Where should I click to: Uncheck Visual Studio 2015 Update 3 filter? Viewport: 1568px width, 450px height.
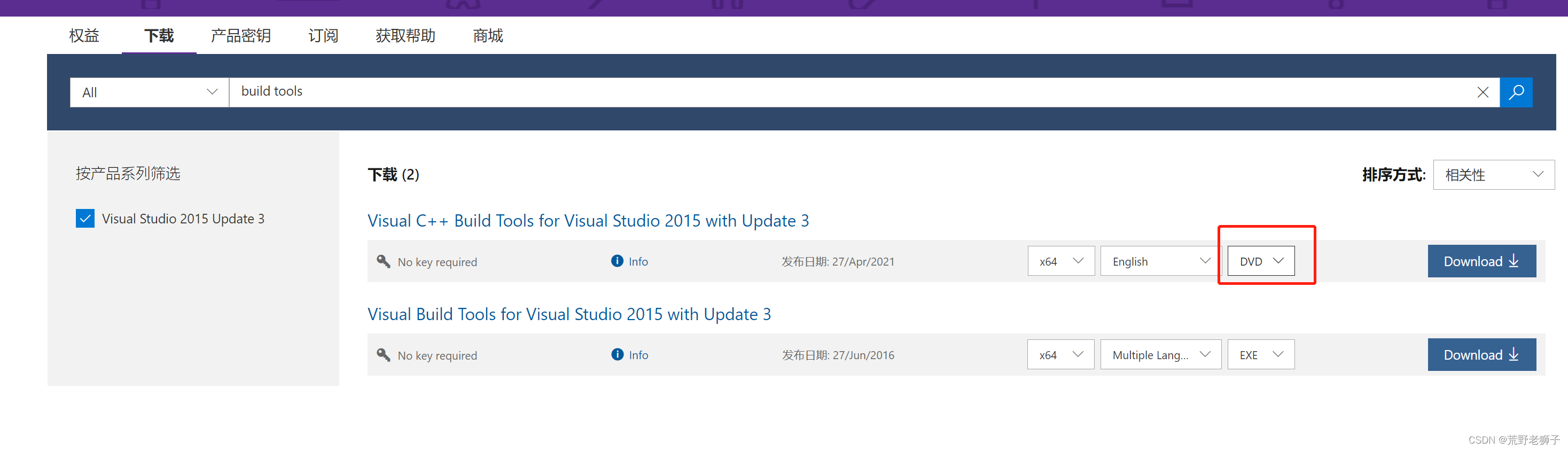pos(85,219)
